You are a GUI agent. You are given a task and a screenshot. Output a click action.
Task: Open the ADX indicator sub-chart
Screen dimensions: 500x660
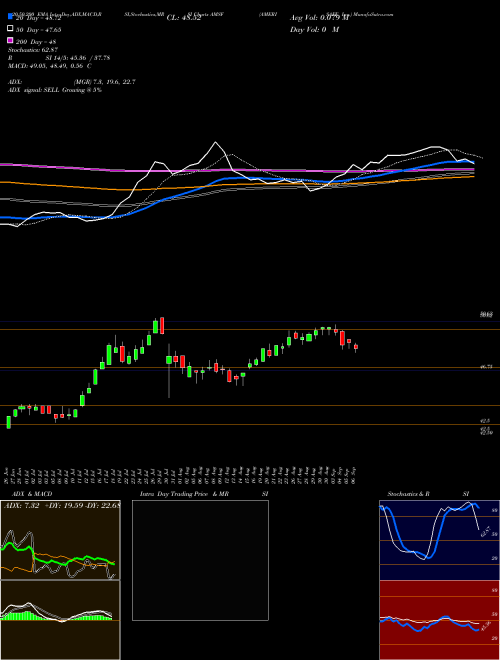coord(60,540)
